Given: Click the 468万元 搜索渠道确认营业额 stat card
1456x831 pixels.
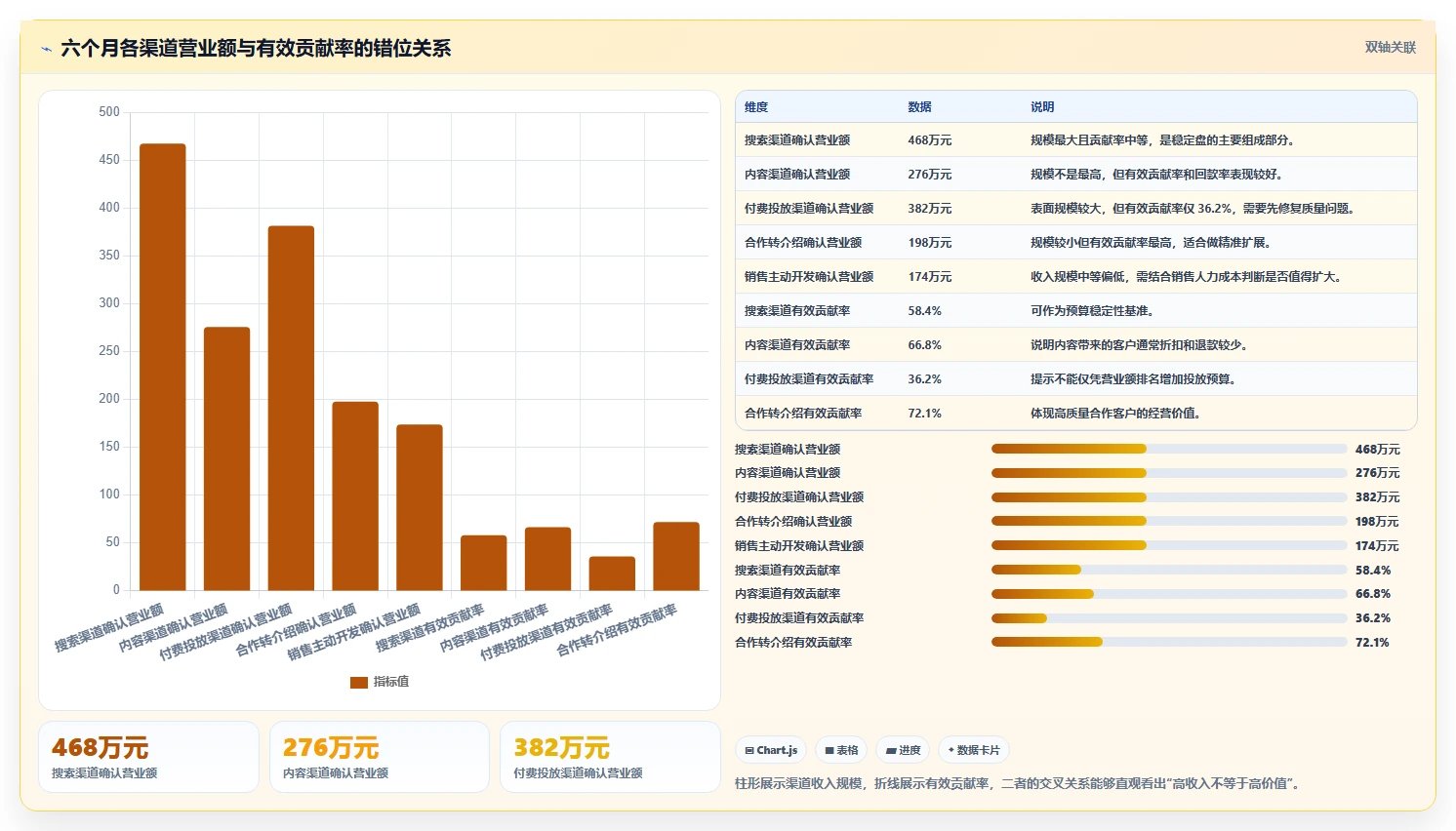Looking at the screenshot, I should 148,757.
